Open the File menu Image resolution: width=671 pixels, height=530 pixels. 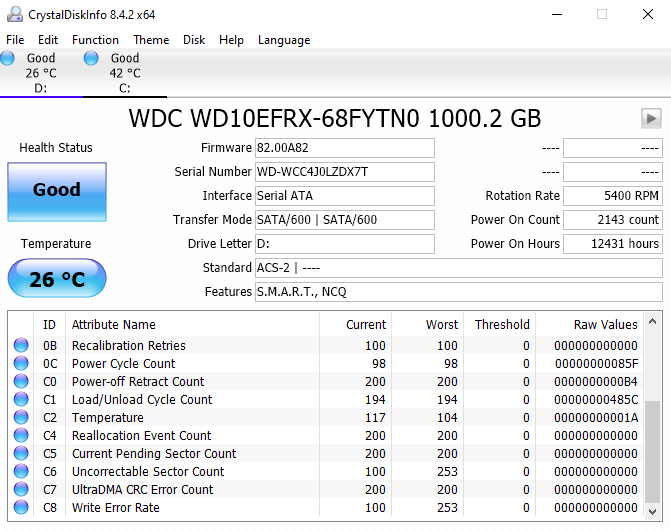15,40
